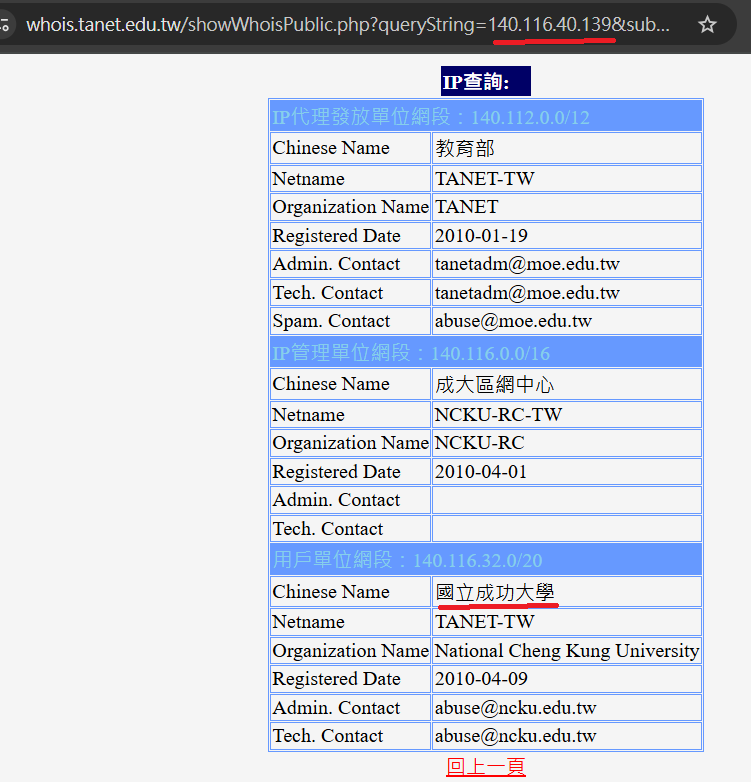Click the empty Admin. Contact cell for NCKU-RC
This screenshot has width=751, height=782.
tap(566, 500)
